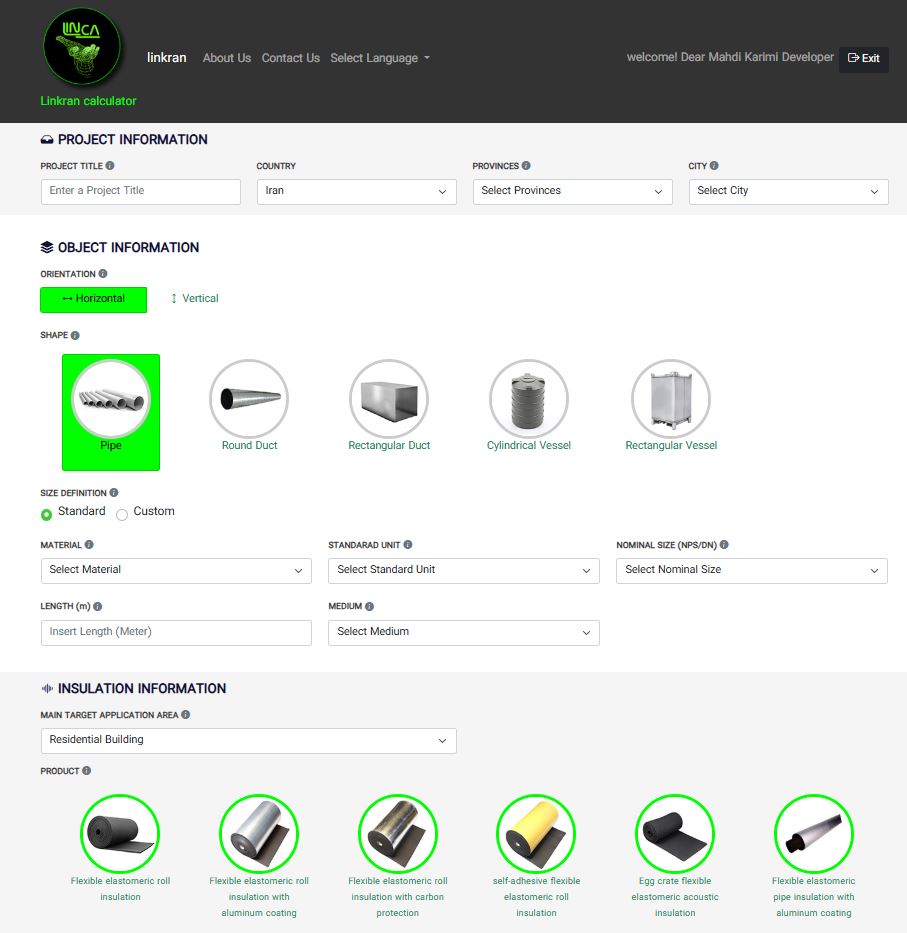Open the Country dropdown

(x=356, y=192)
